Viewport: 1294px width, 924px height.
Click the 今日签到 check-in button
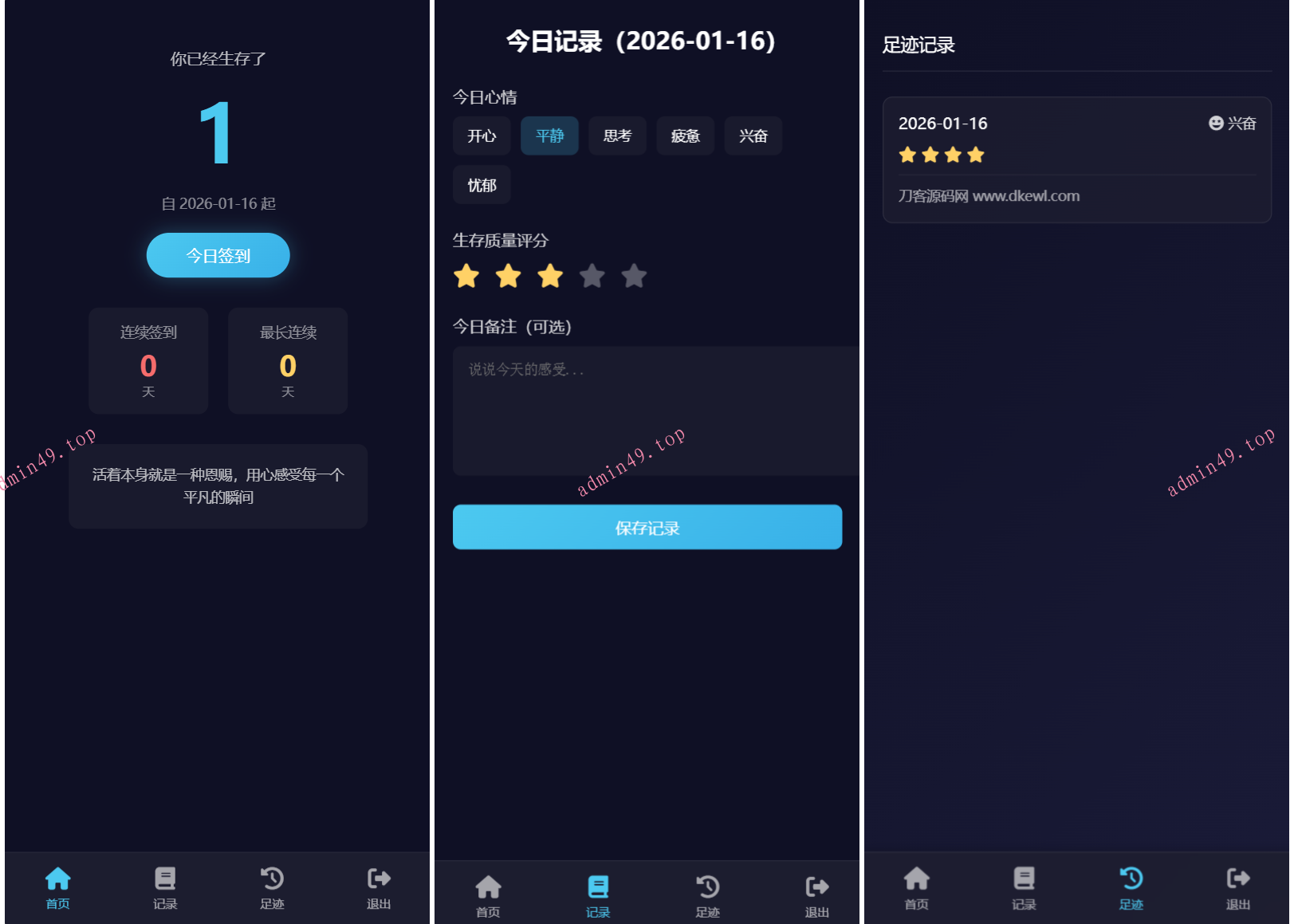(218, 255)
